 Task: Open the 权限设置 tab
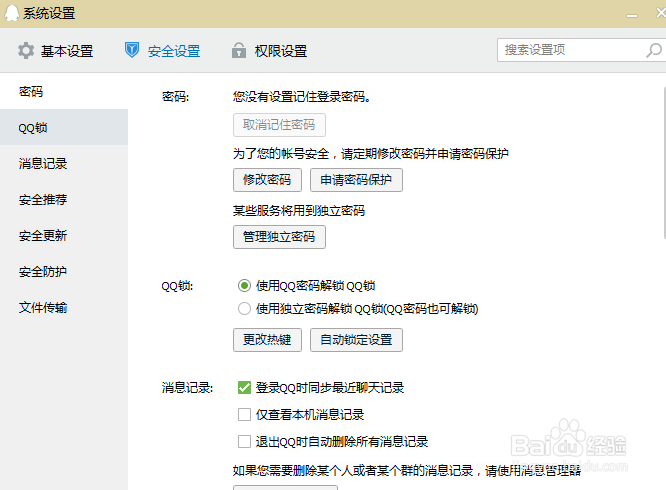click(269, 51)
